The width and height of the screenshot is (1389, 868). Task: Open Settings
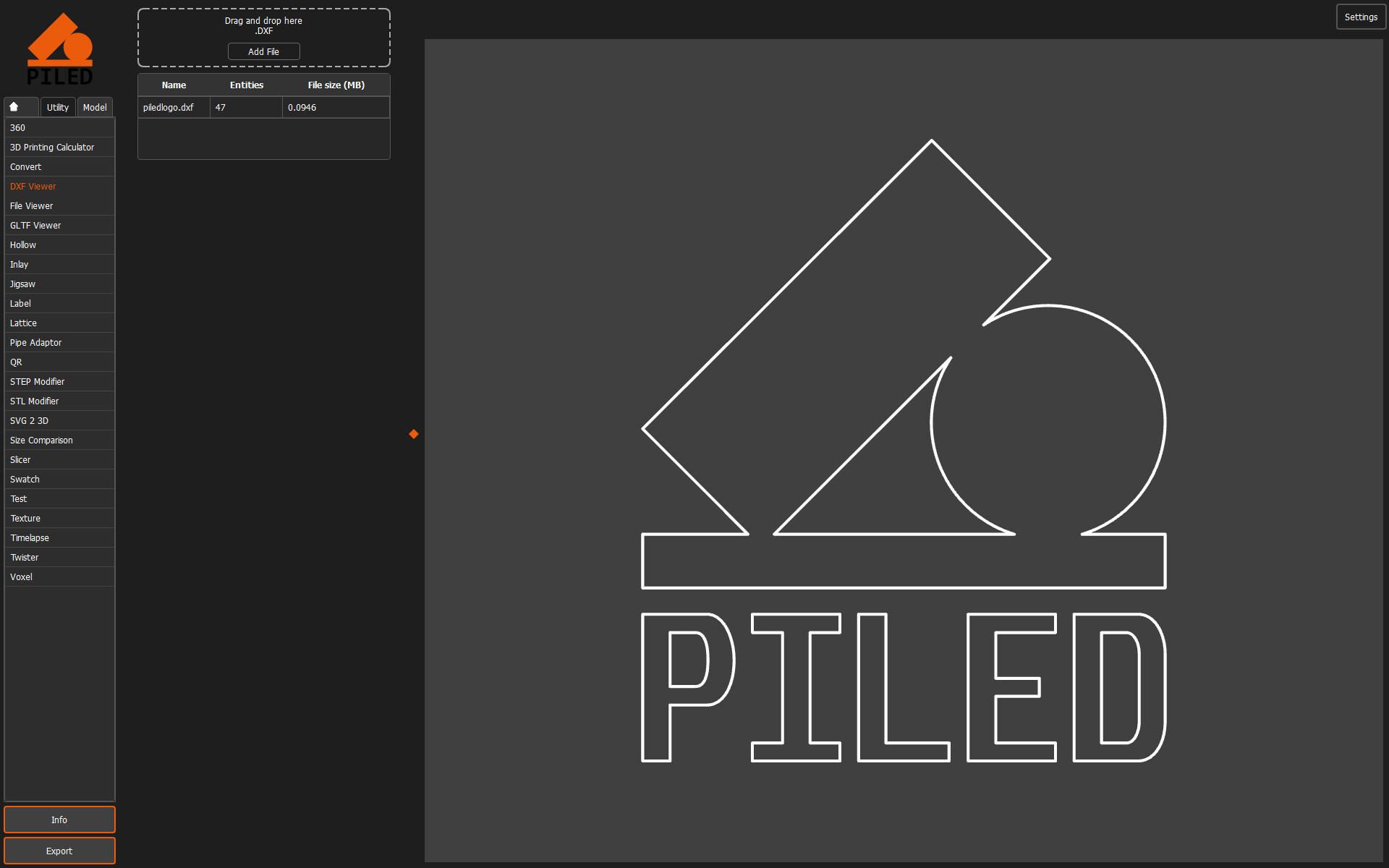pyautogui.click(x=1361, y=17)
